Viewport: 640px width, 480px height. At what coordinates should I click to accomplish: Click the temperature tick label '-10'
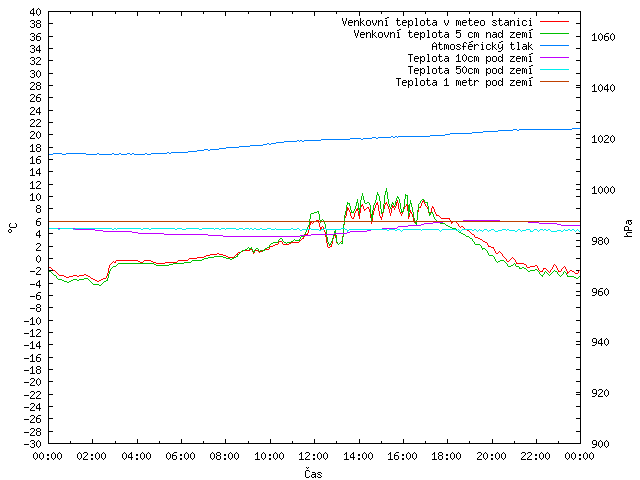(x=33, y=321)
